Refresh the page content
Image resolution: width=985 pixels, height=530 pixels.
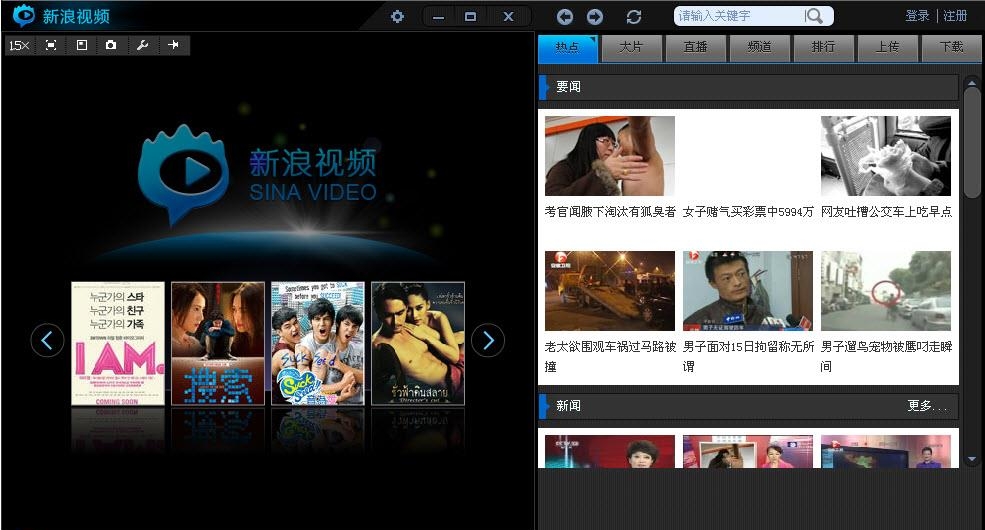point(634,17)
